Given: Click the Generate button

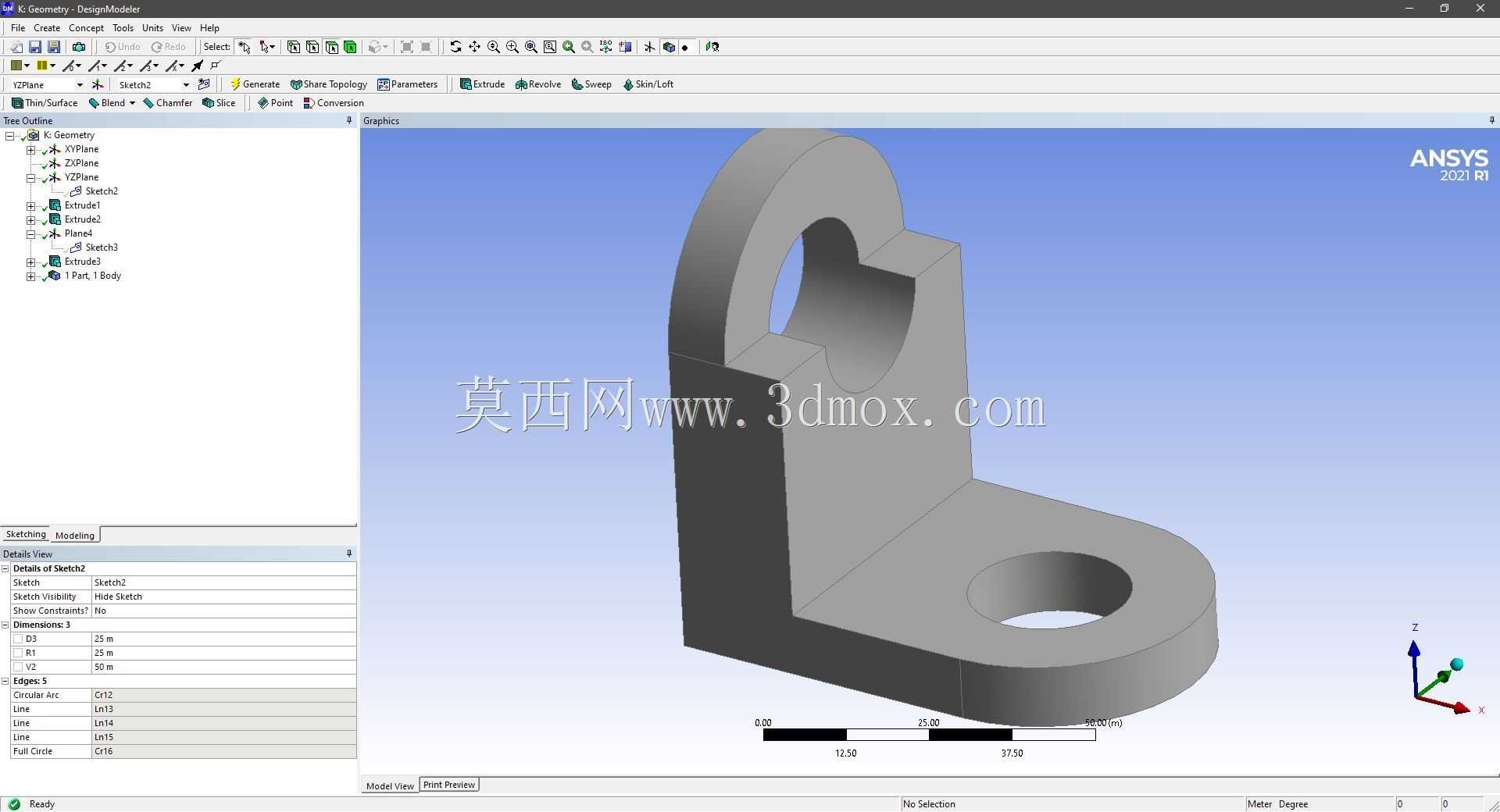Looking at the screenshot, I should coord(255,84).
